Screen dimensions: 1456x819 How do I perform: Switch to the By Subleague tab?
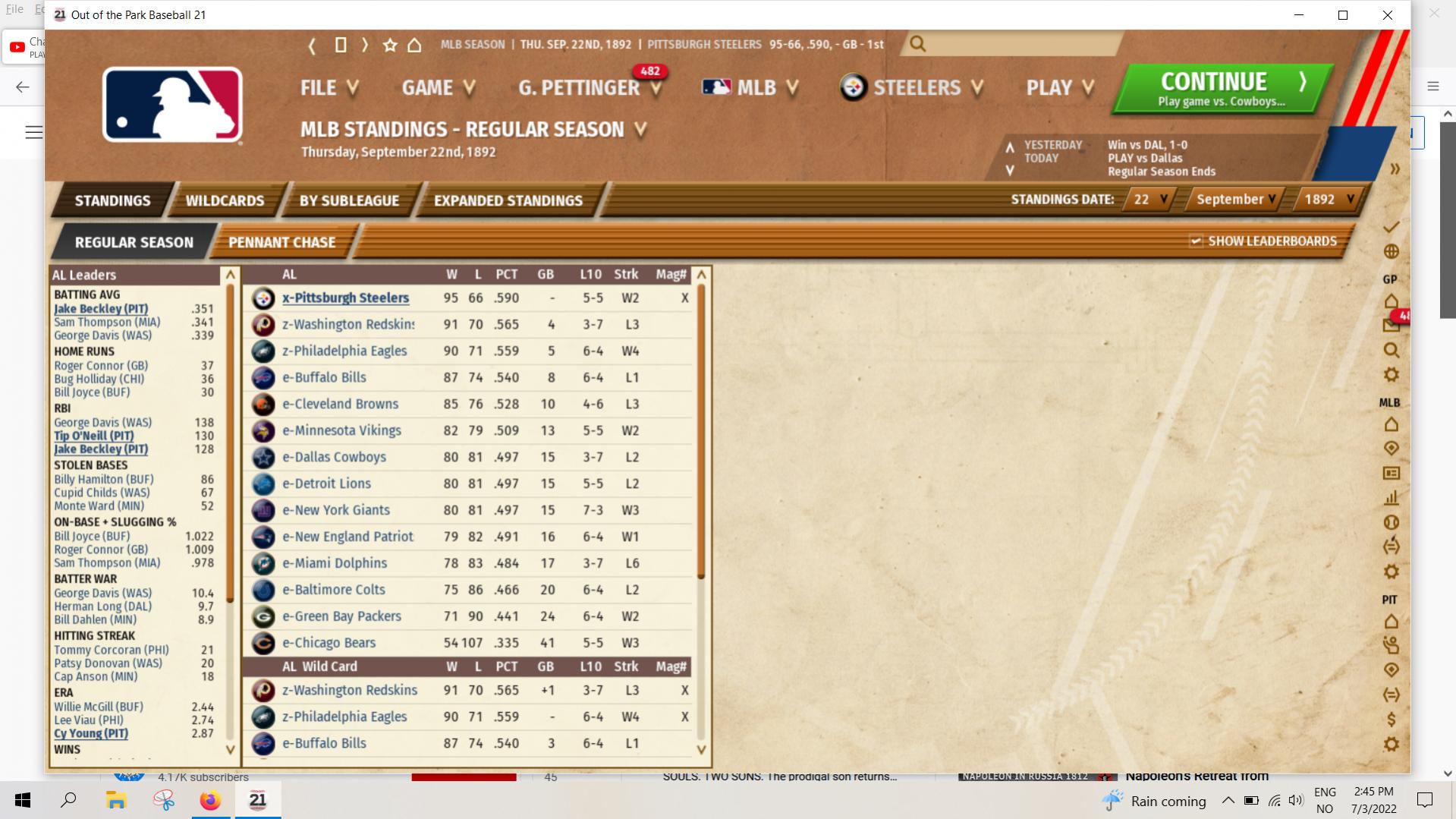pyautogui.click(x=349, y=201)
